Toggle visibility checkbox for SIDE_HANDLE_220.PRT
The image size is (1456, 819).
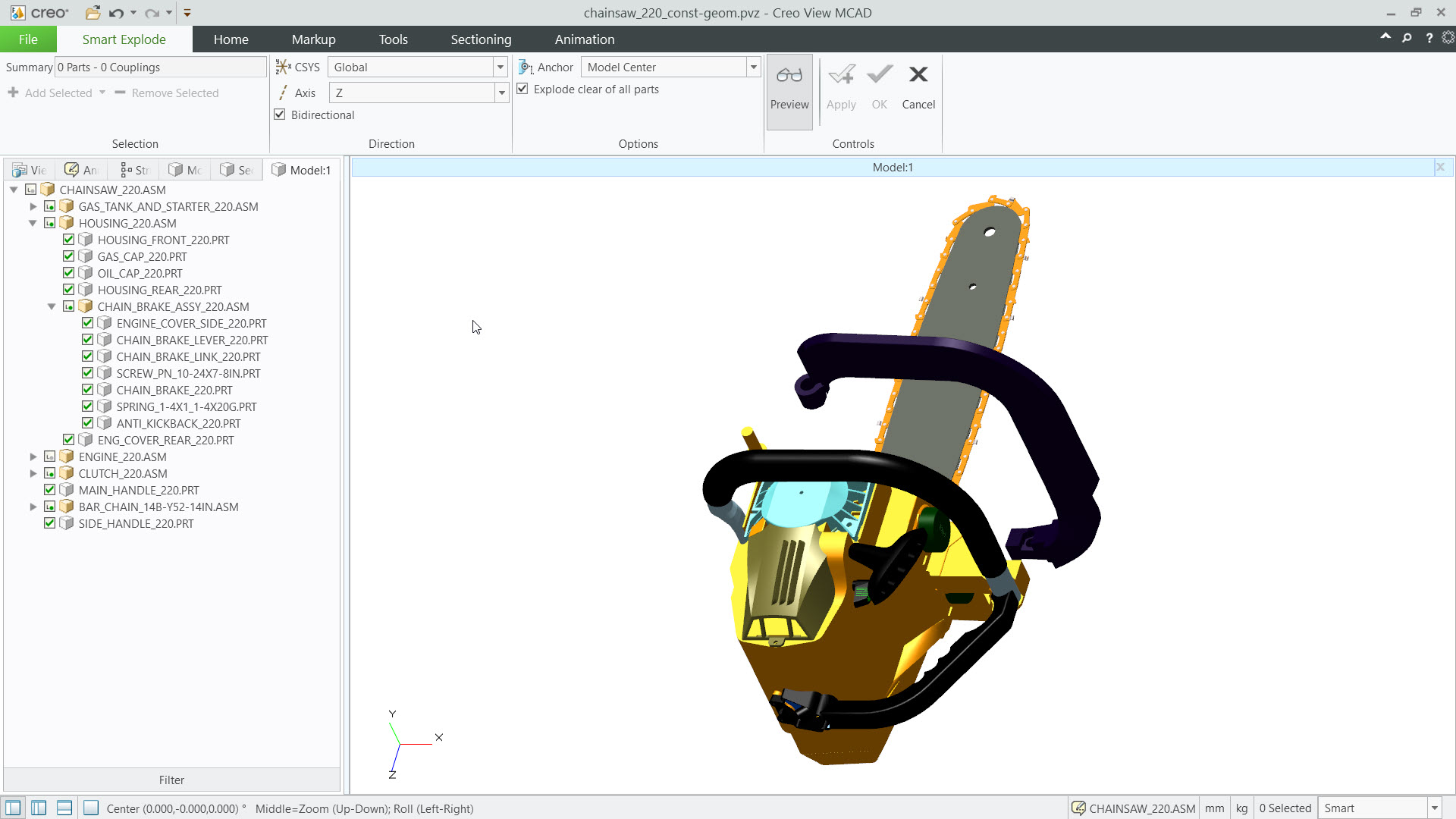50,523
